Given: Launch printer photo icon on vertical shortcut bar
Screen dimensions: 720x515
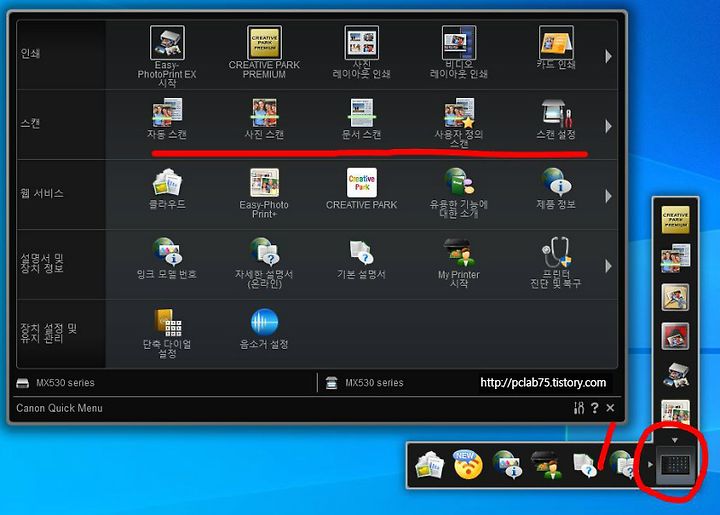Looking at the screenshot, I should (x=675, y=375).
